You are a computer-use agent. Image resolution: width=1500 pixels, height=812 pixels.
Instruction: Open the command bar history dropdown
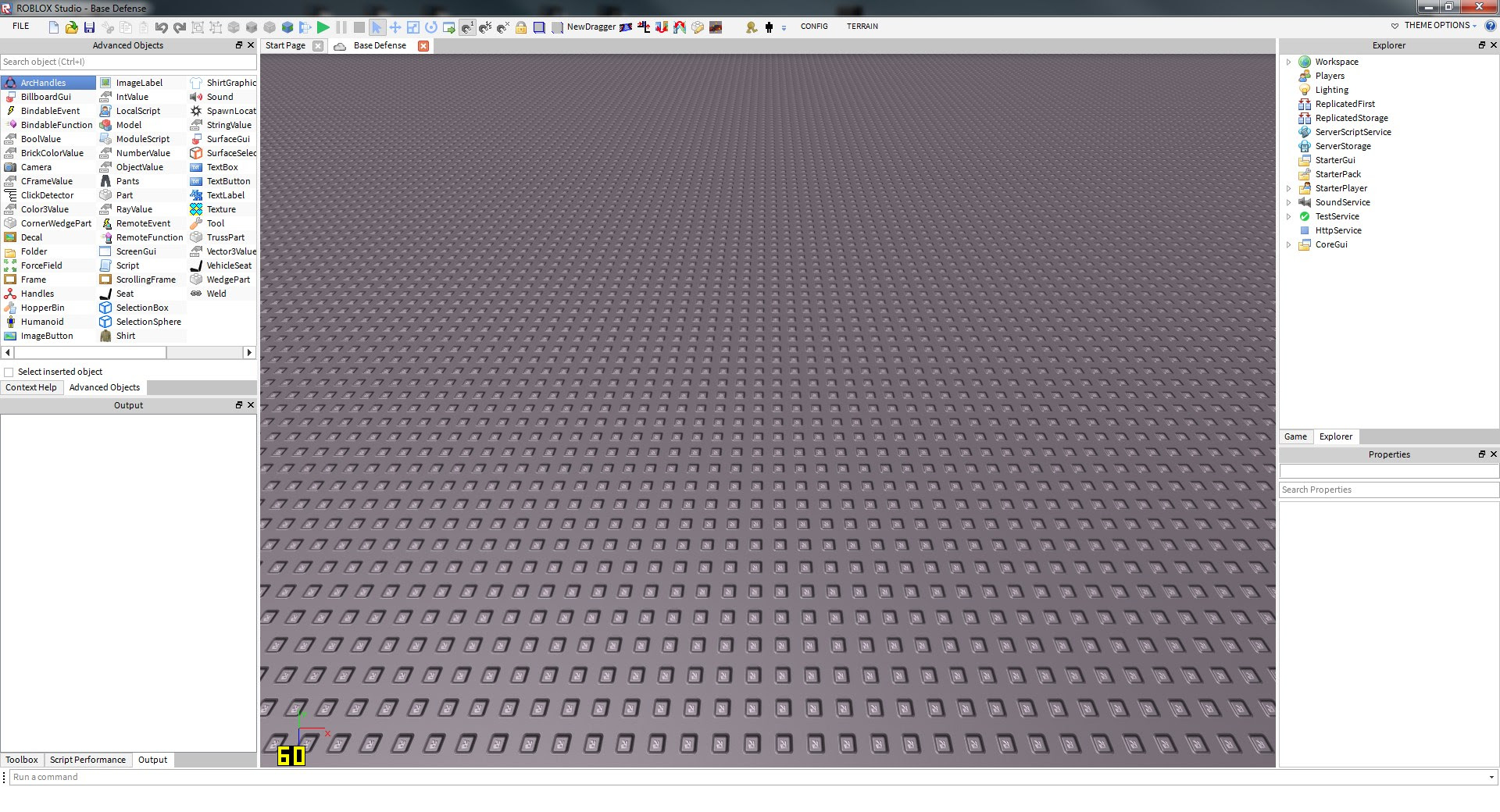click(1491, 777)
